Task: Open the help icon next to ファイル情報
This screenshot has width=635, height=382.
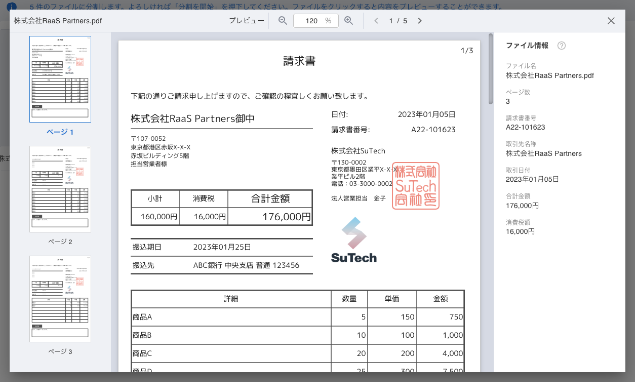Action: point(561,46)
